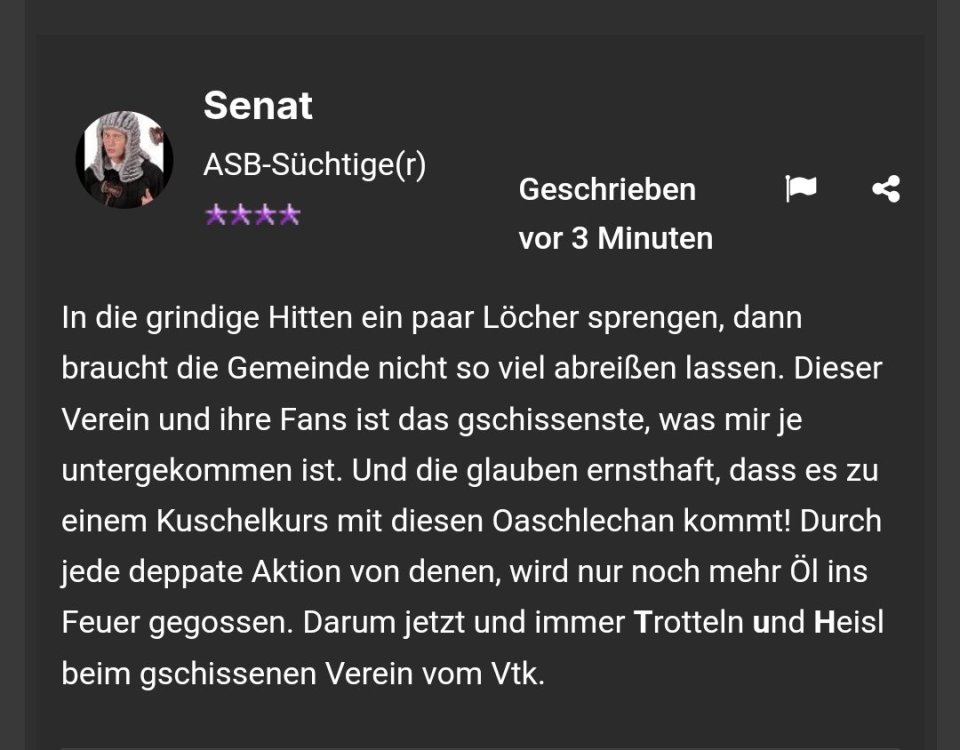Screen dimensions: 960x750
Task: Click the word Feuer in the post
Action: [100, 623]
